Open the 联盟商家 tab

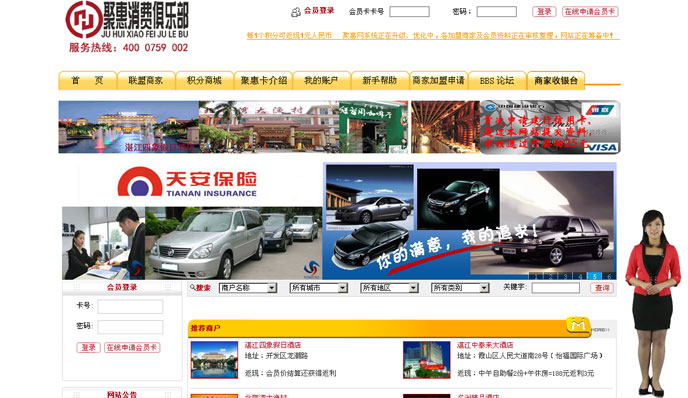coord(146,80)
